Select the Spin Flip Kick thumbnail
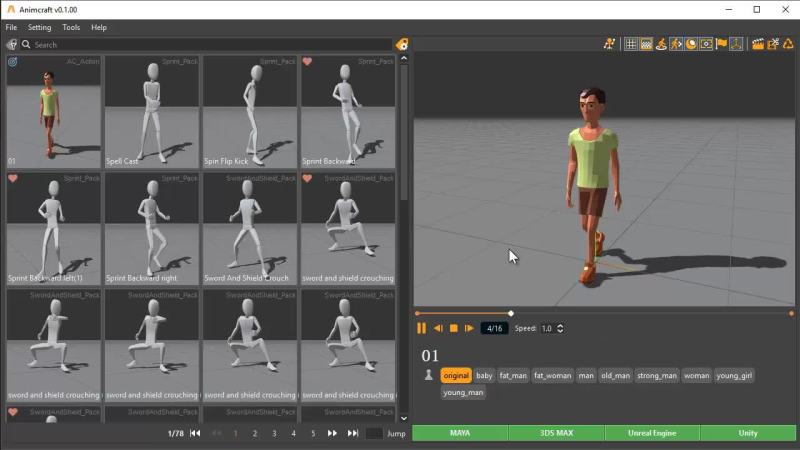Image resolution: width=800 pixels, height=450 pixels. (249, 112)
